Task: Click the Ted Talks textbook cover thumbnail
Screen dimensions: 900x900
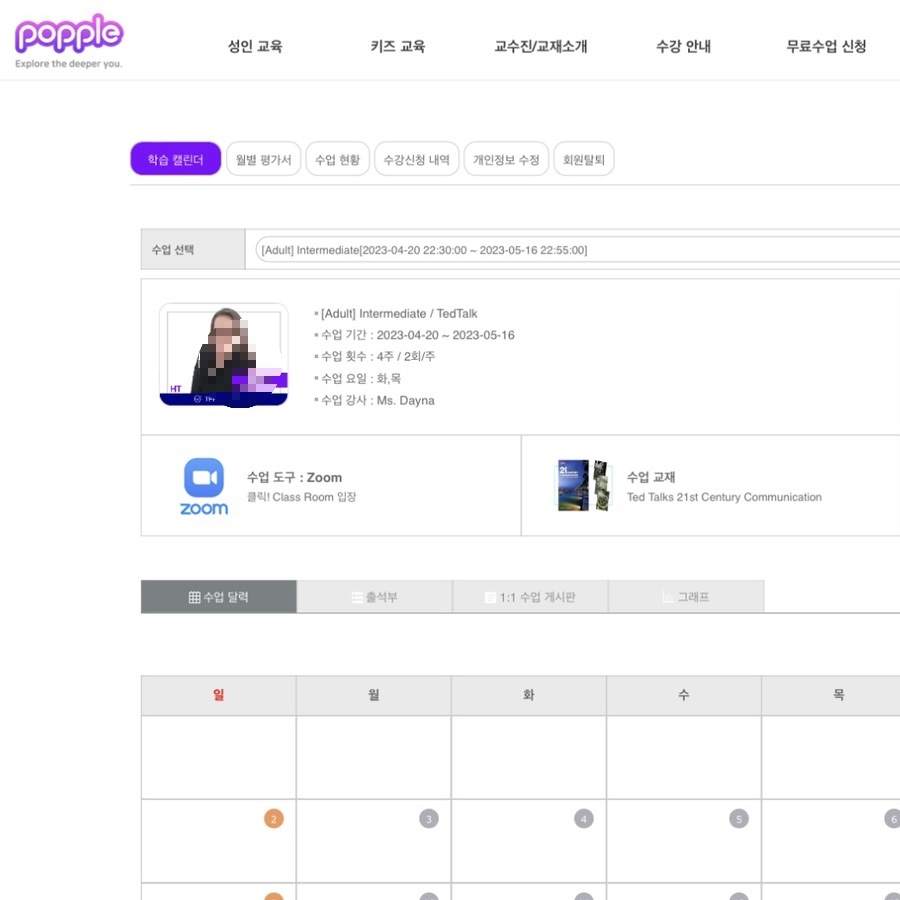Action: pyautogui.click(x=583, y=485)
